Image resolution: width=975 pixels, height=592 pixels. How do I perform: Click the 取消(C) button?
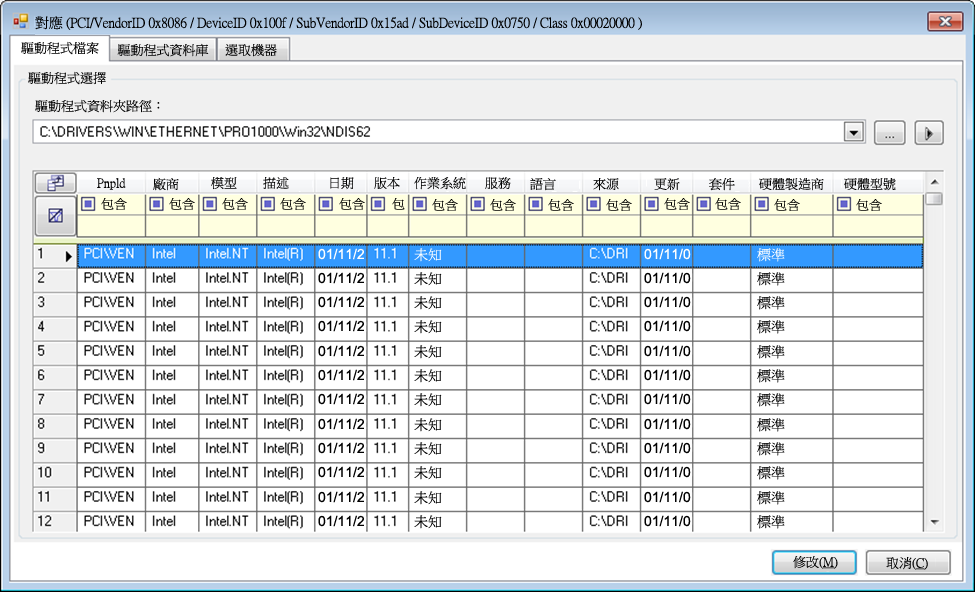907,562
